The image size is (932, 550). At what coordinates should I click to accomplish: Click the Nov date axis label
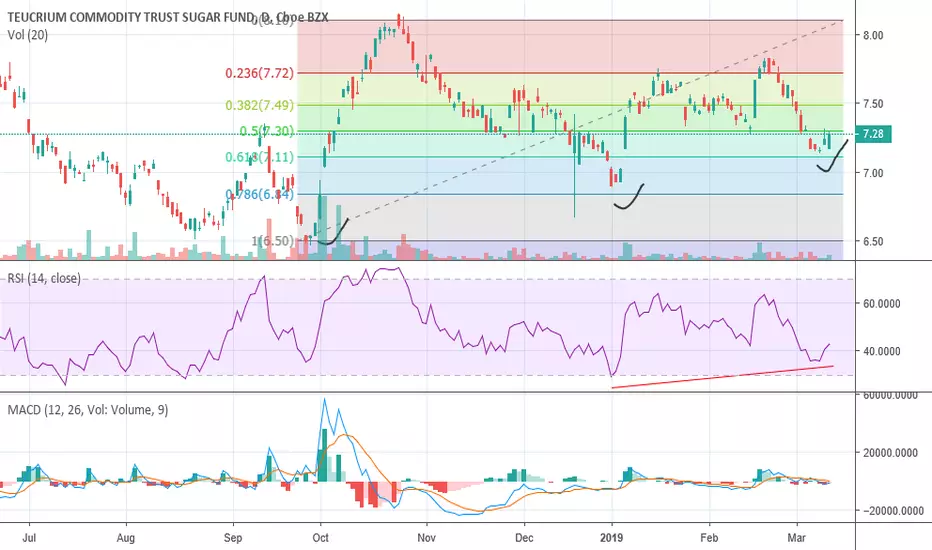coord(426,538)
